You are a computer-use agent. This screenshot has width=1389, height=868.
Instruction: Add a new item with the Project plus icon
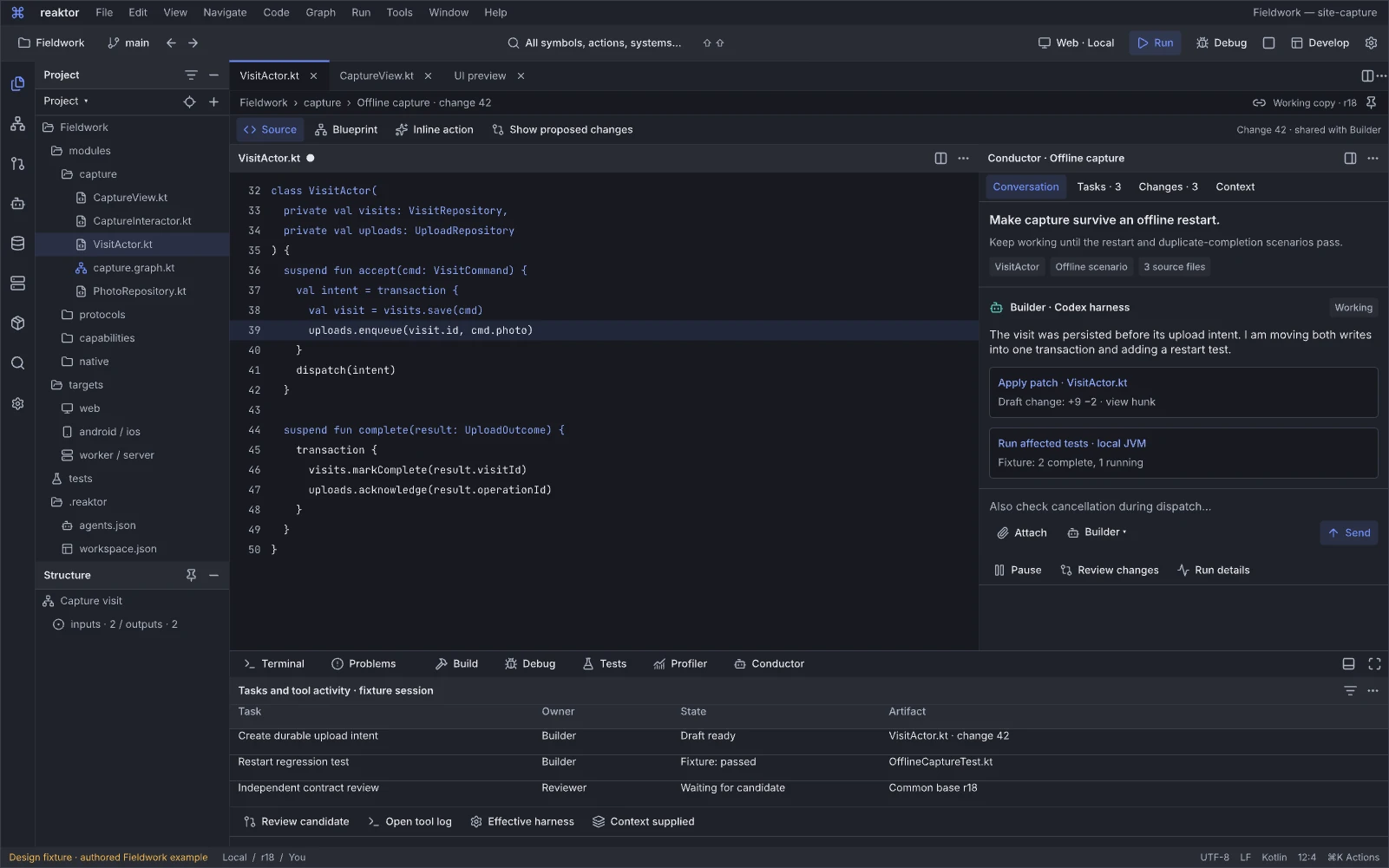tap(213, 101)
